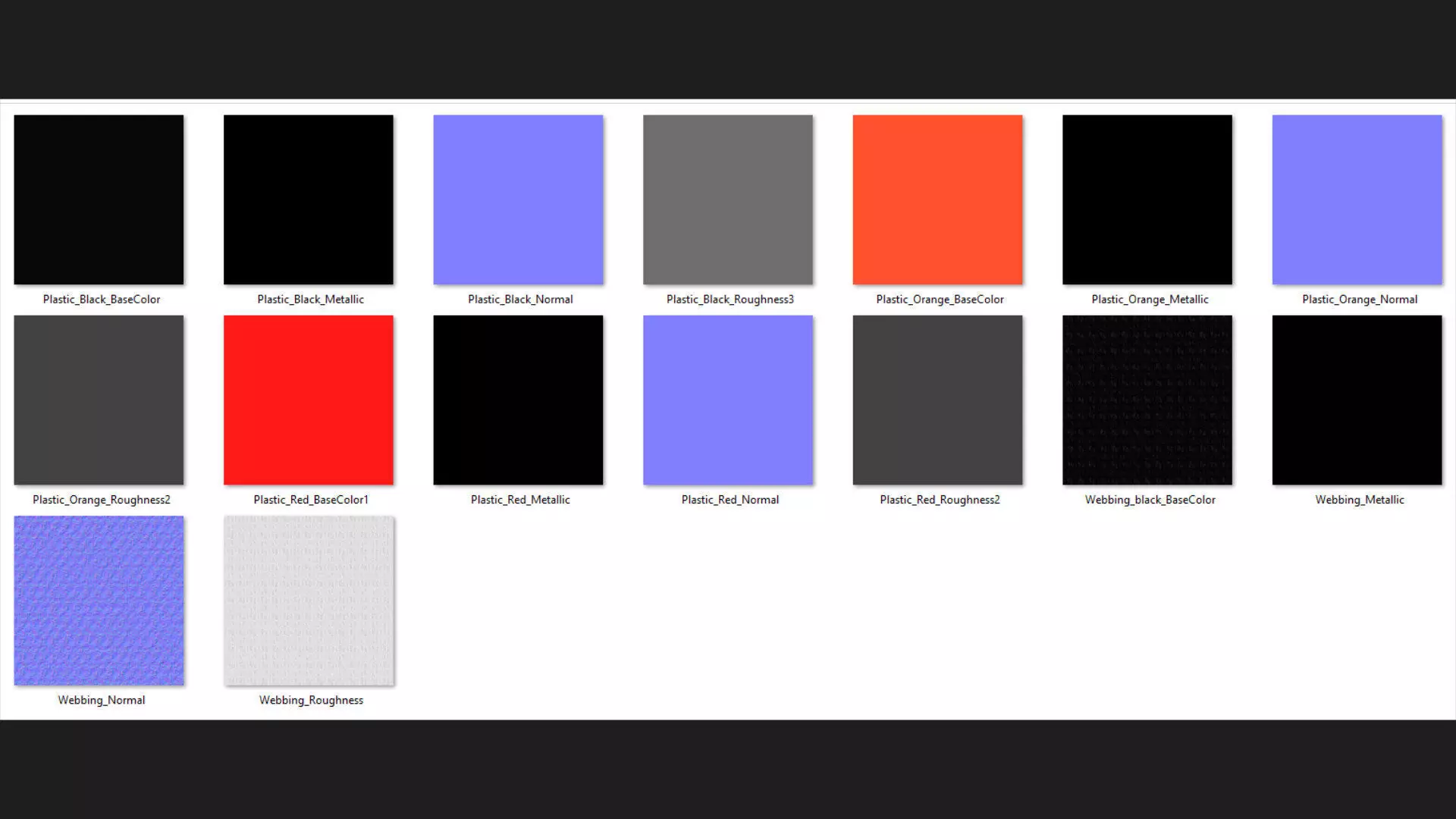This screenshot has height=819, width=1456.
Task: Select the Plastic_Orange_Normal map thumbnail
Action: point(1357,199)
